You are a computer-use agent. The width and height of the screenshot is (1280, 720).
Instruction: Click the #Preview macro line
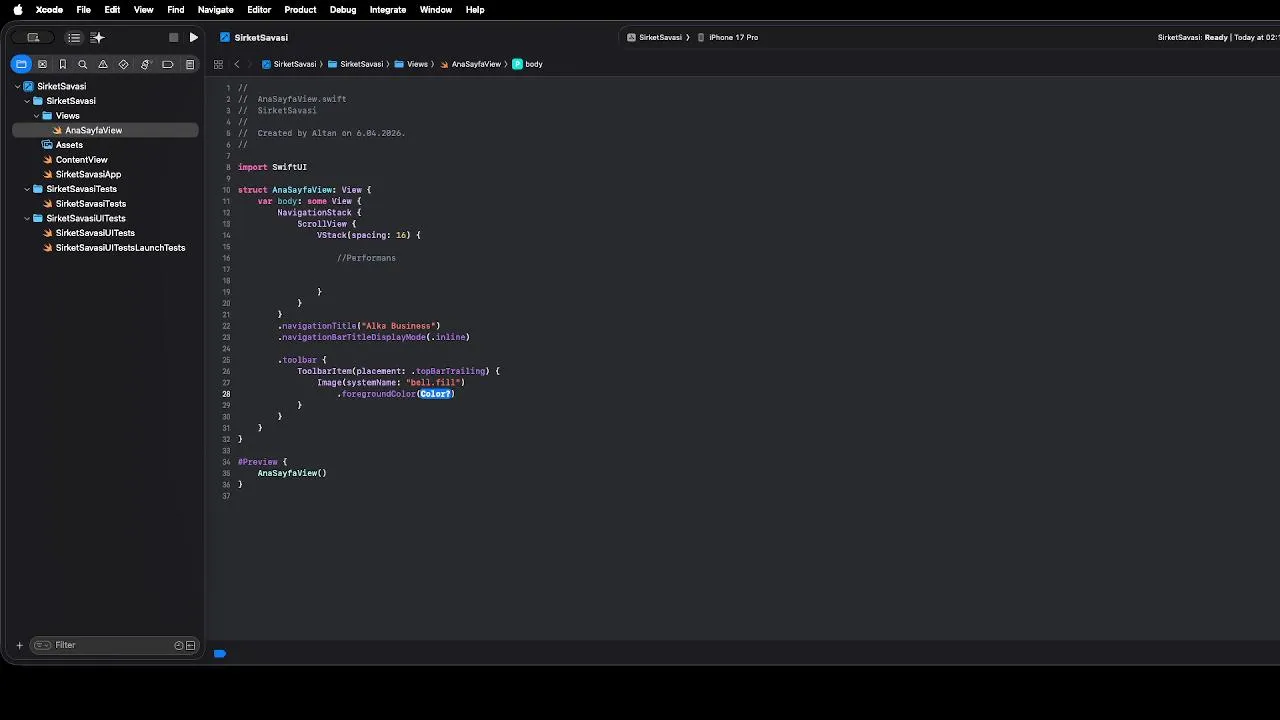pos(262,462)
